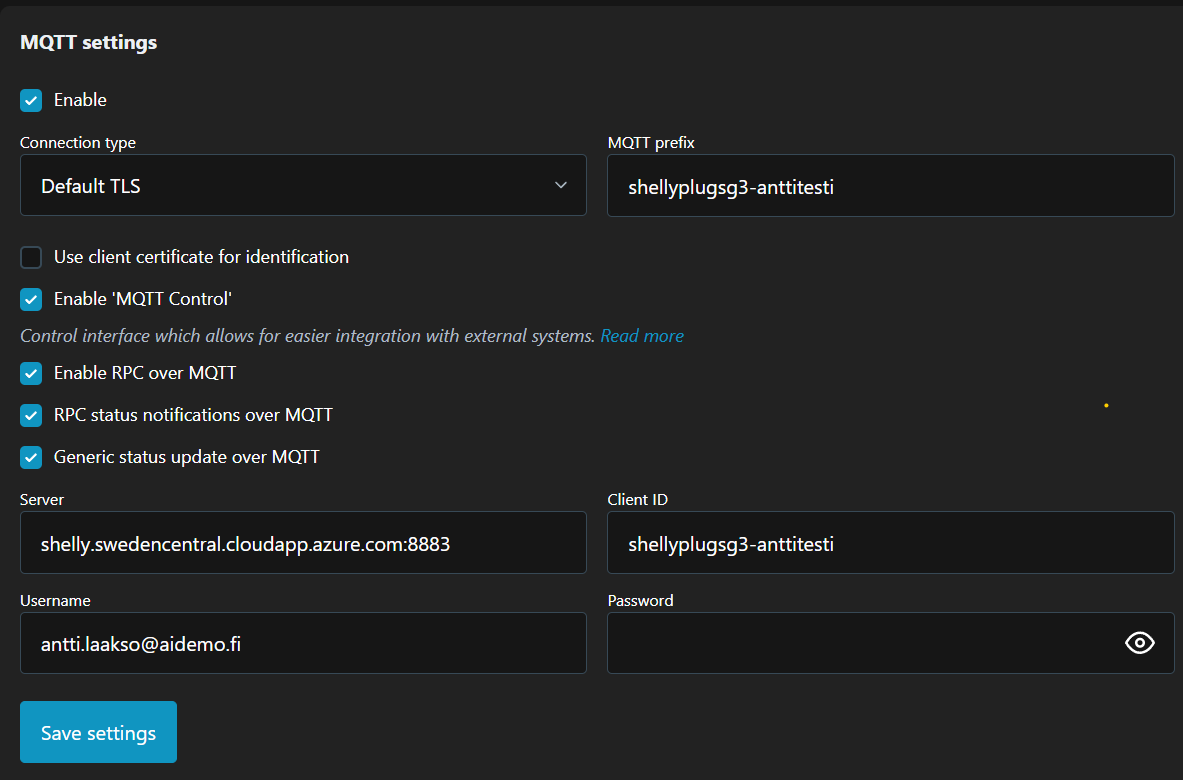Enable client certificate for identification
The image size is (1183, 780).
point(31,257)
